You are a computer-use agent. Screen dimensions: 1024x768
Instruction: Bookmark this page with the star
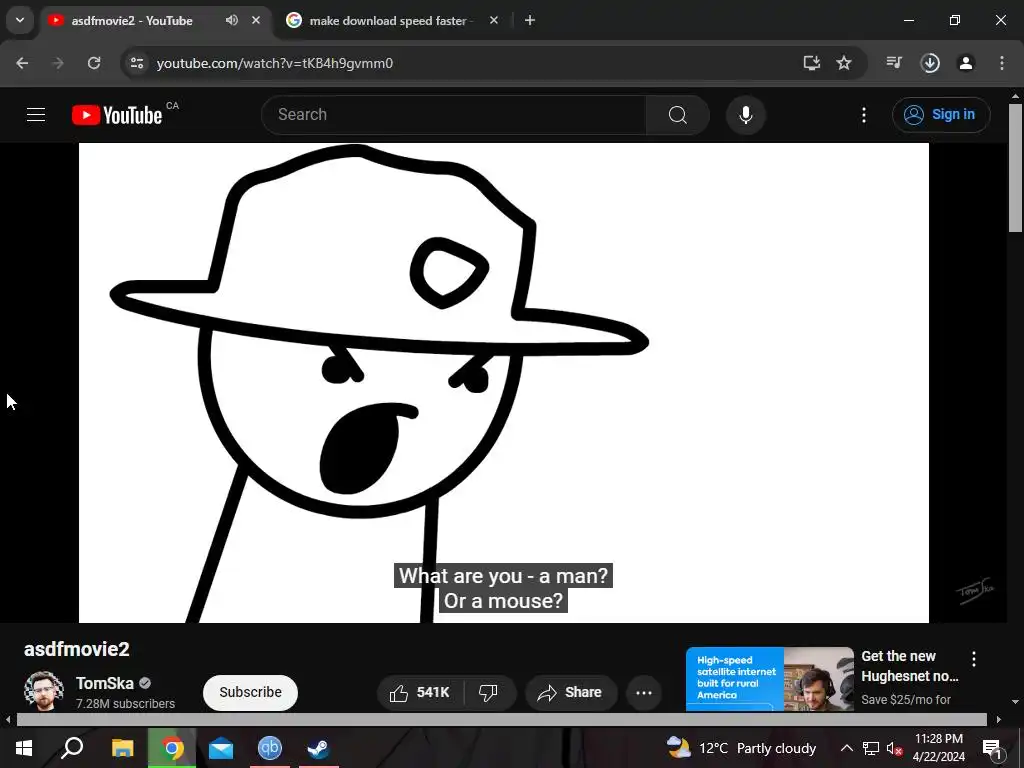tap(844, 63)
